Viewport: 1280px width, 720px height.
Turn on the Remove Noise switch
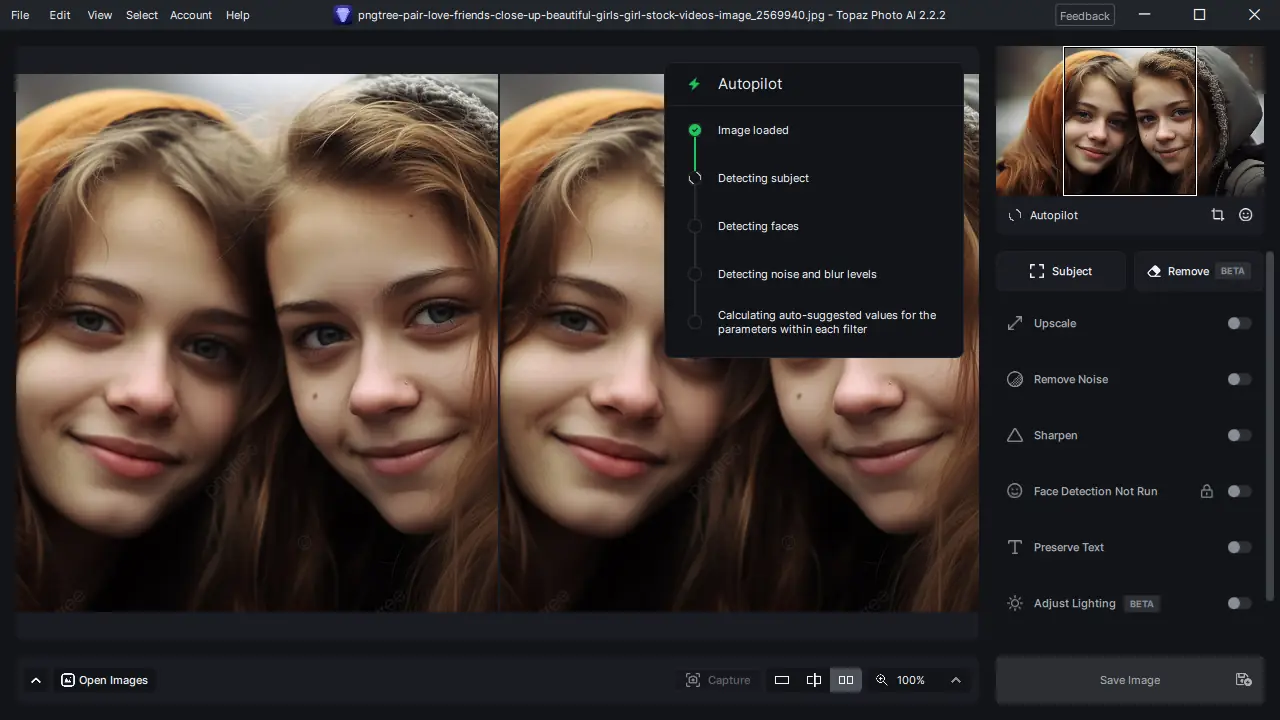pos(1239,379)
